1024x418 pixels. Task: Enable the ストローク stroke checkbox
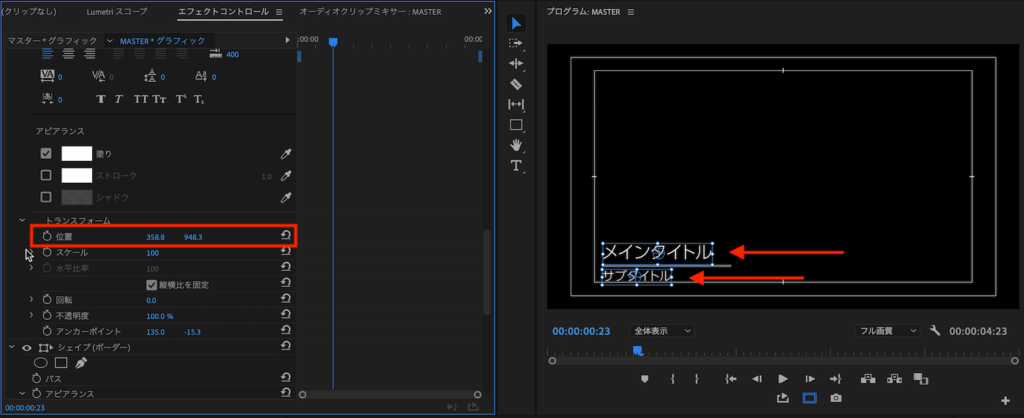pos(46,175)
